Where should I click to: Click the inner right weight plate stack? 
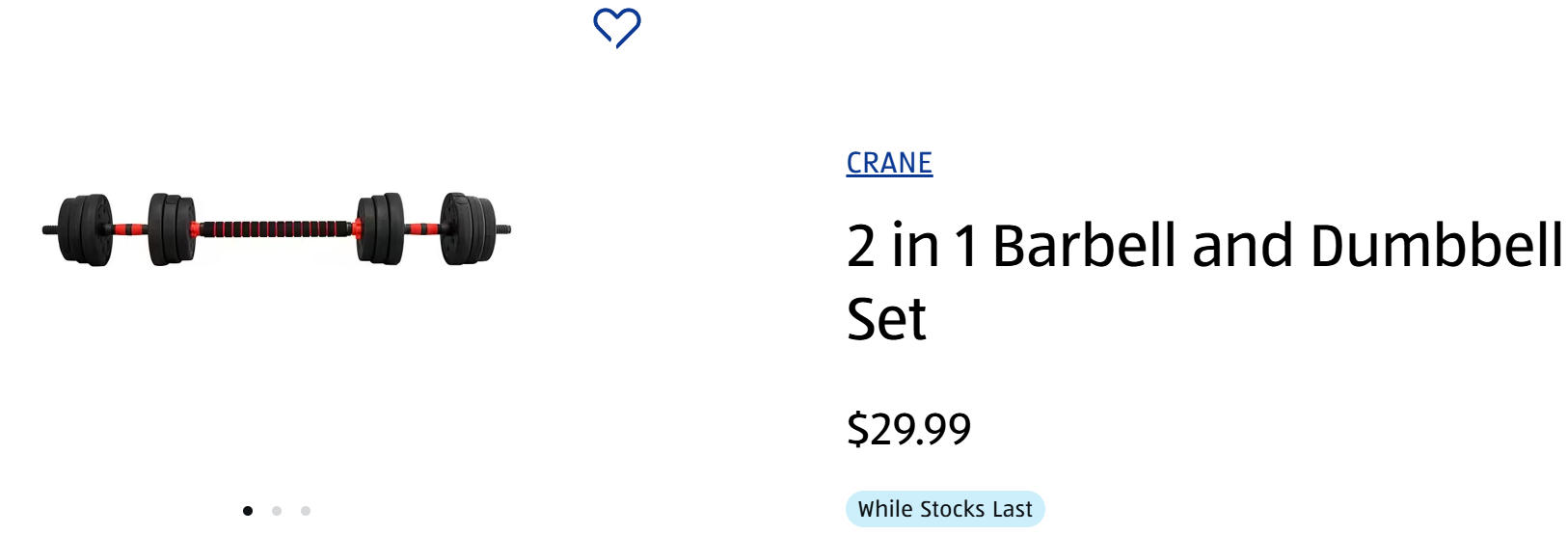[x=380, y=227]
